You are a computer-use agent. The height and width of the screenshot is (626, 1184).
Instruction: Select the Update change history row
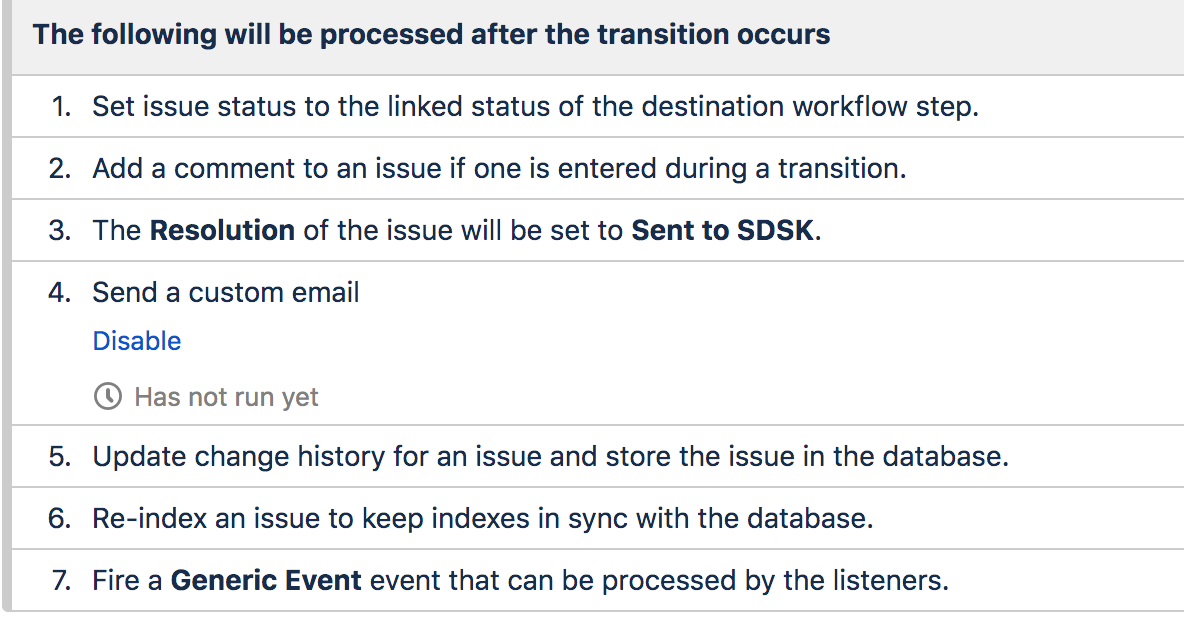point(598,456)
